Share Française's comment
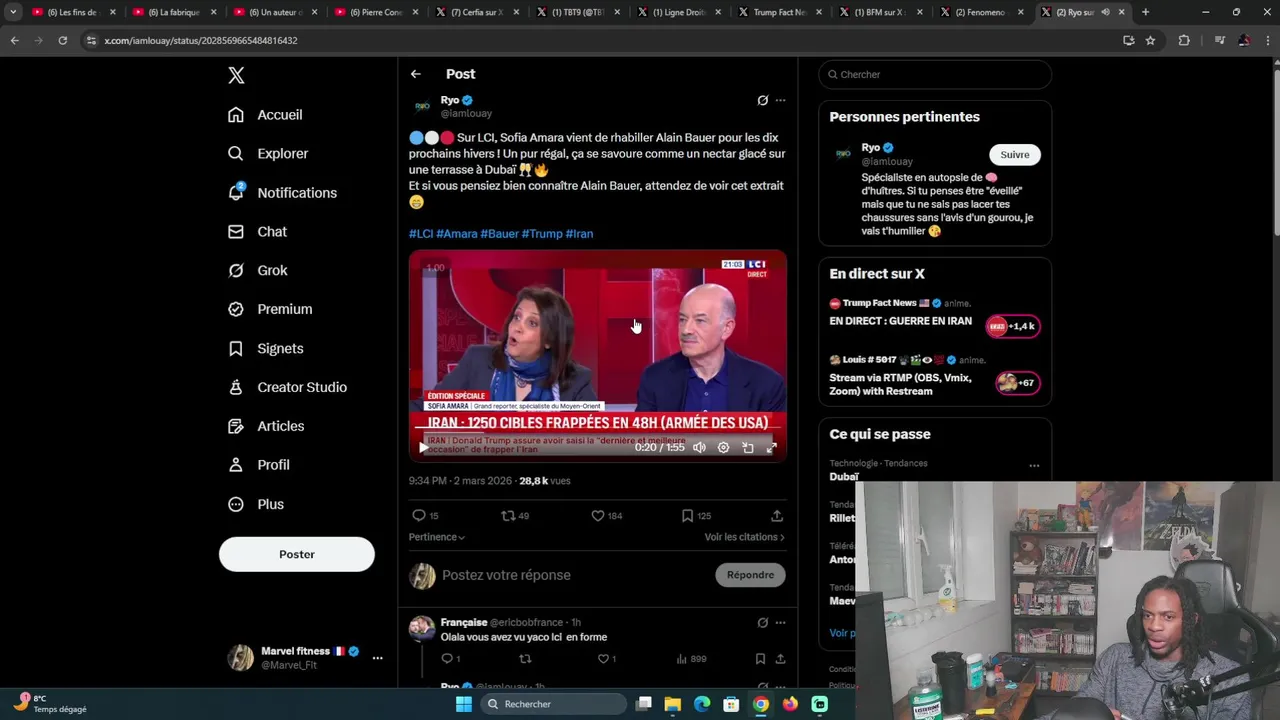The height and width of the screenshot is (720, 1280). (780, 659)
